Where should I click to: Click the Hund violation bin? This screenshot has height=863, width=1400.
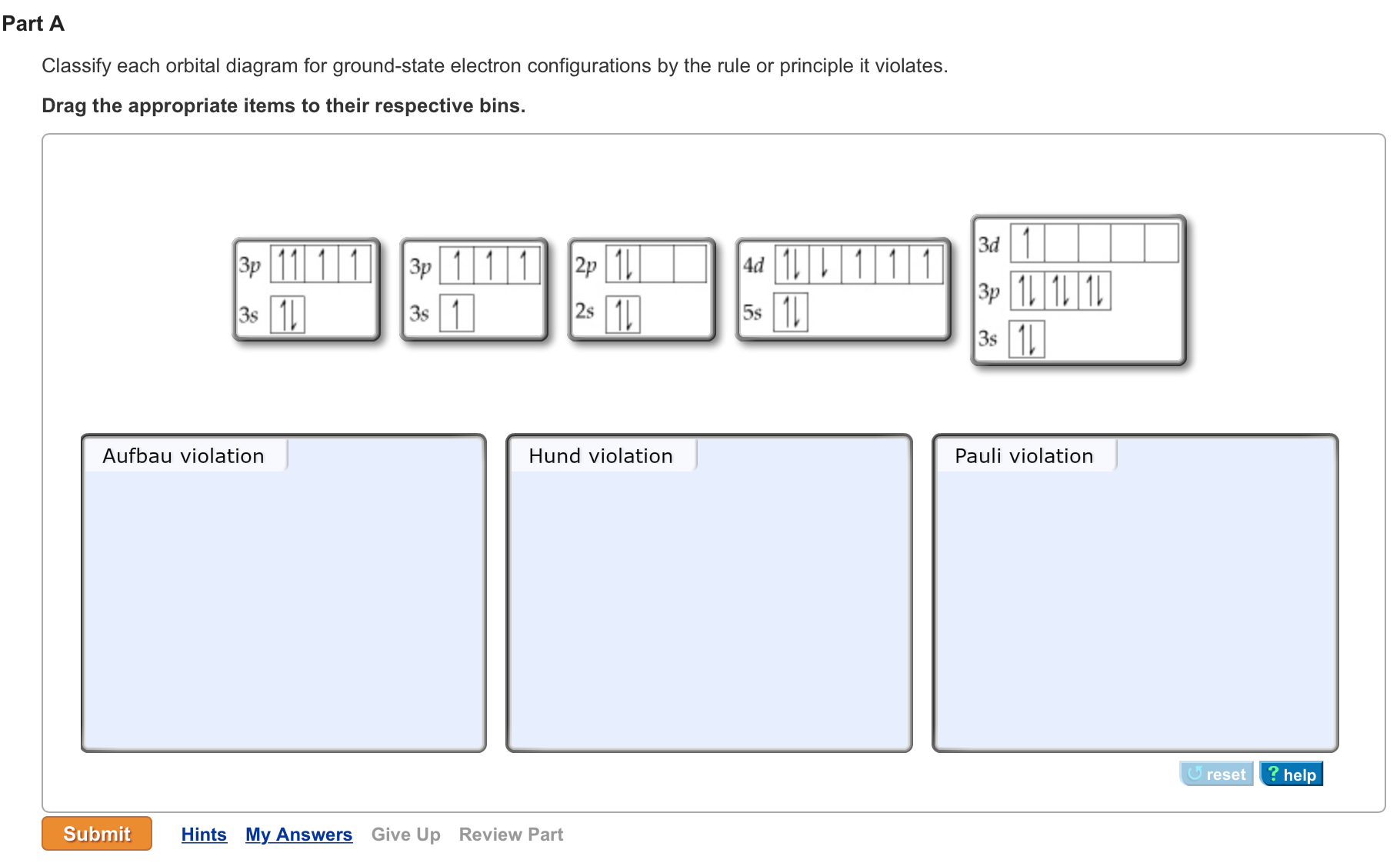tap(708, 608)
